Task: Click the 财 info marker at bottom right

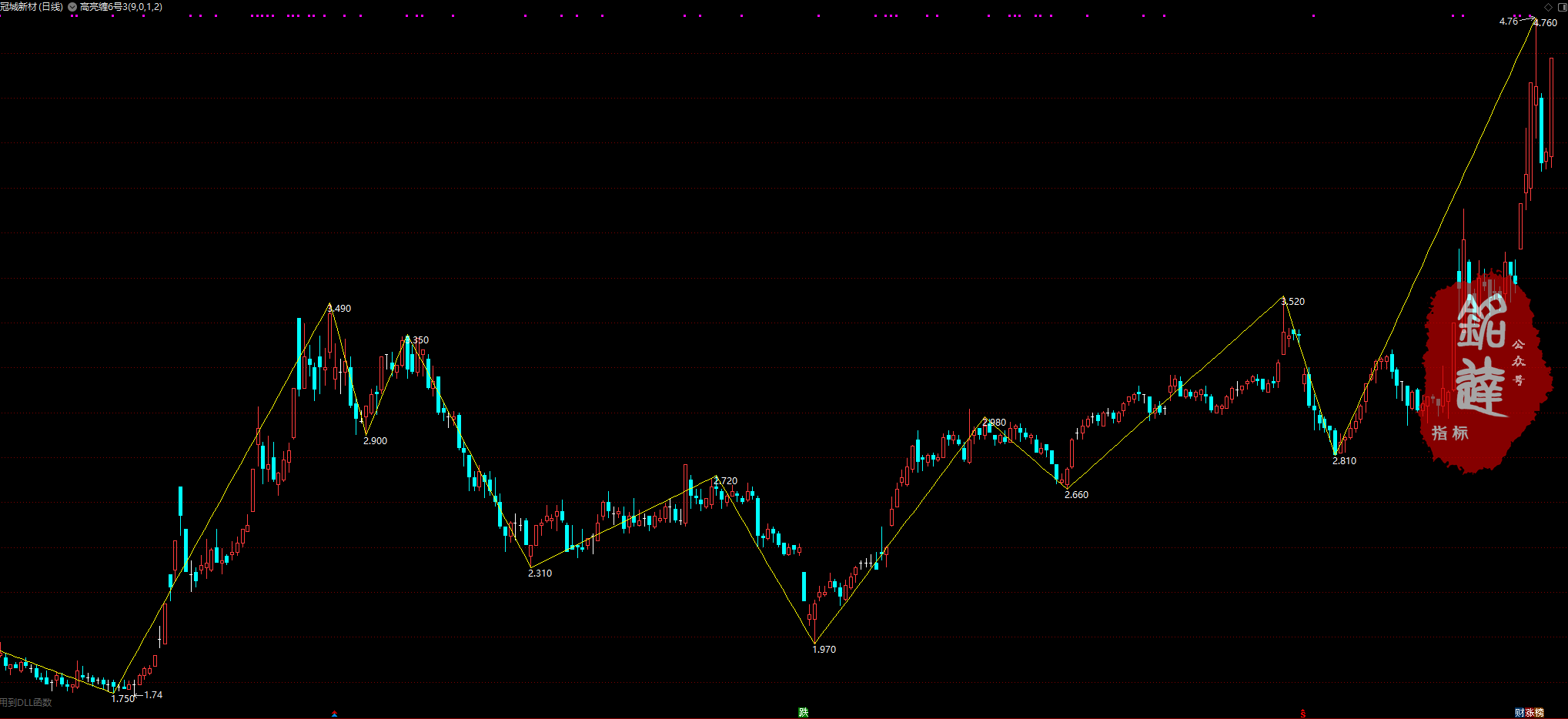Action: coord(1520,713)
